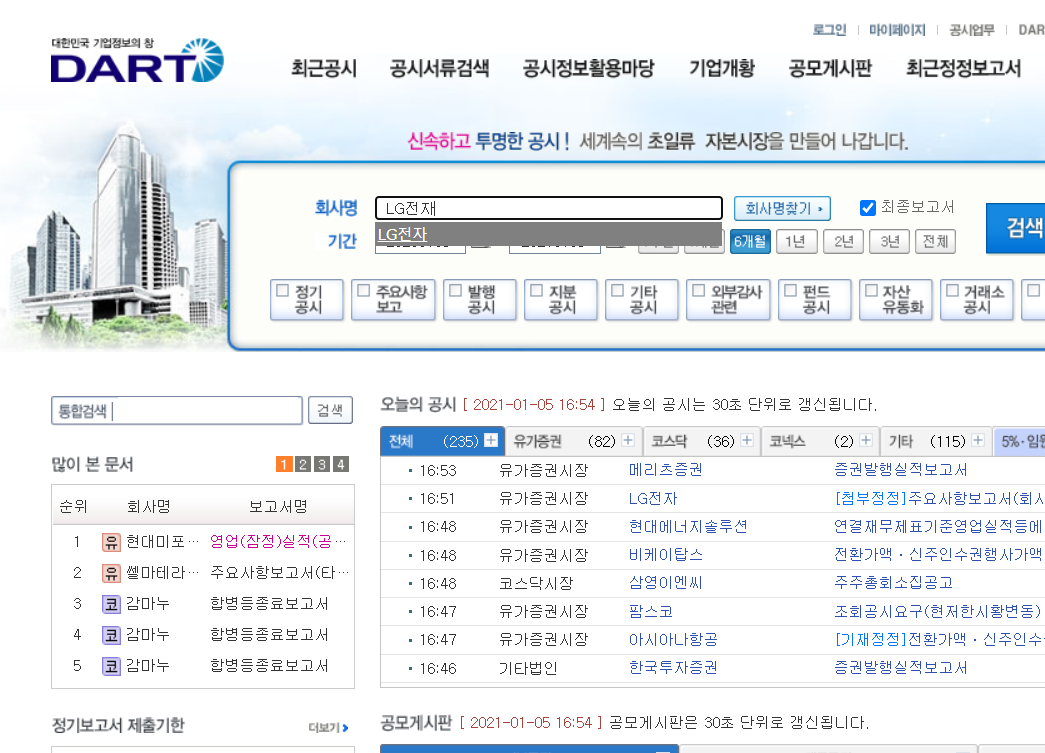The width and height of the screenshot is (1045, 753).
Task: Uncheck the 최종보고서 checkbox
Action: tap(867, 208)
